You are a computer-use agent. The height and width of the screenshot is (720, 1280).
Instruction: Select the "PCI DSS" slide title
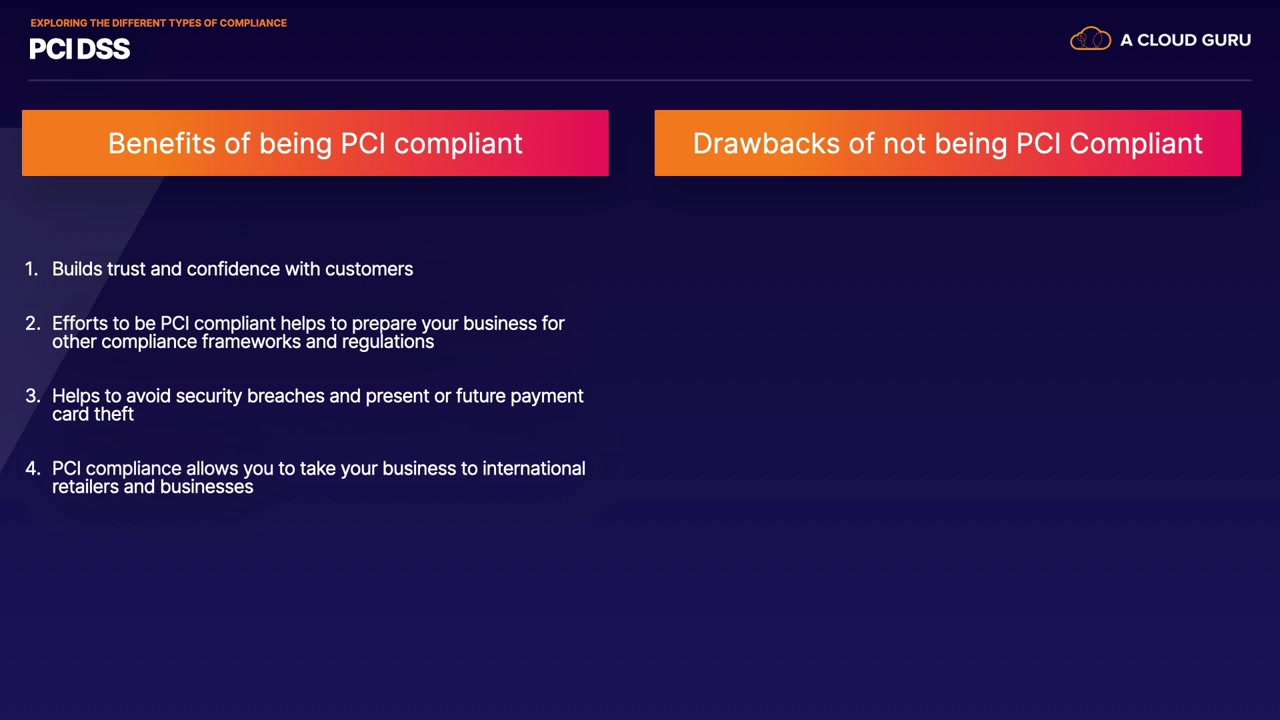(x=80, y=49)
